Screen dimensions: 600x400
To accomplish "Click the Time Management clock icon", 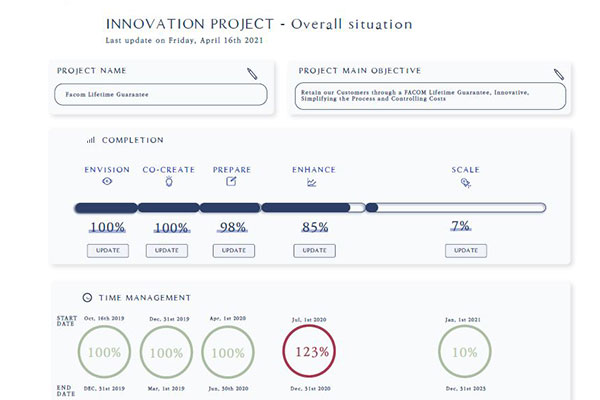I will coord(88,297).
